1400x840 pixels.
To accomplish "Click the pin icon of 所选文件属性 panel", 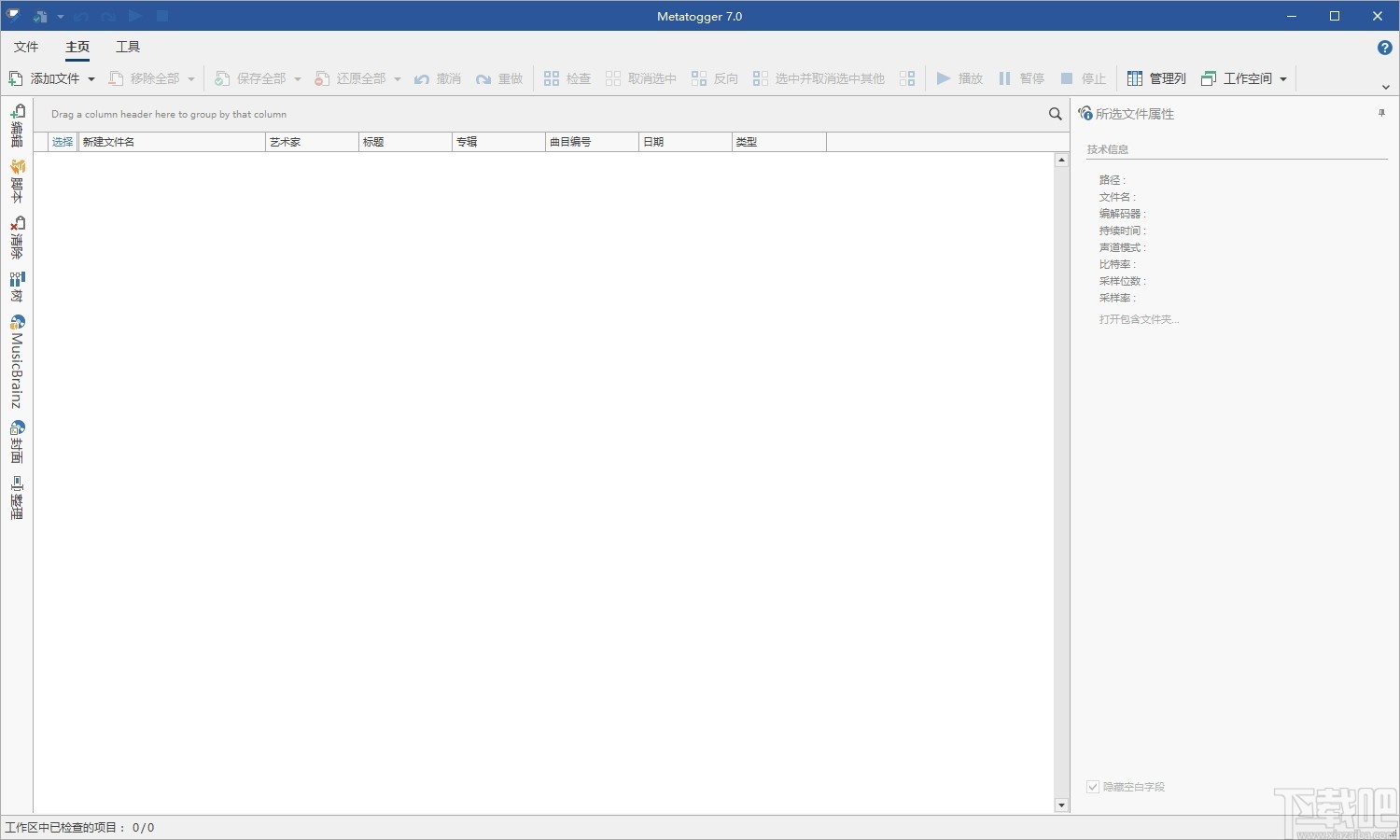I will tap(1381, 113).
